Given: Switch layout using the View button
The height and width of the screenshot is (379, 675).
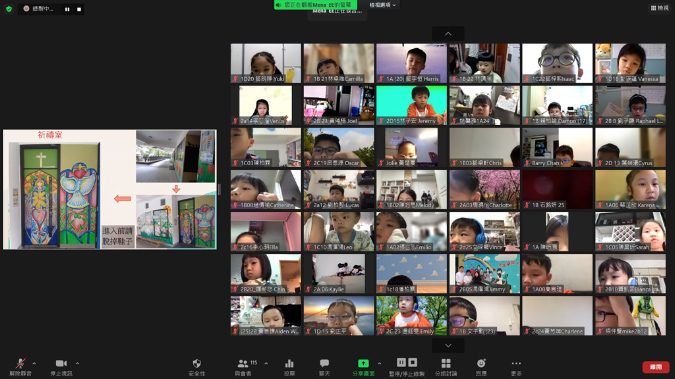Looking at the screenshot, I should [660, 8].
